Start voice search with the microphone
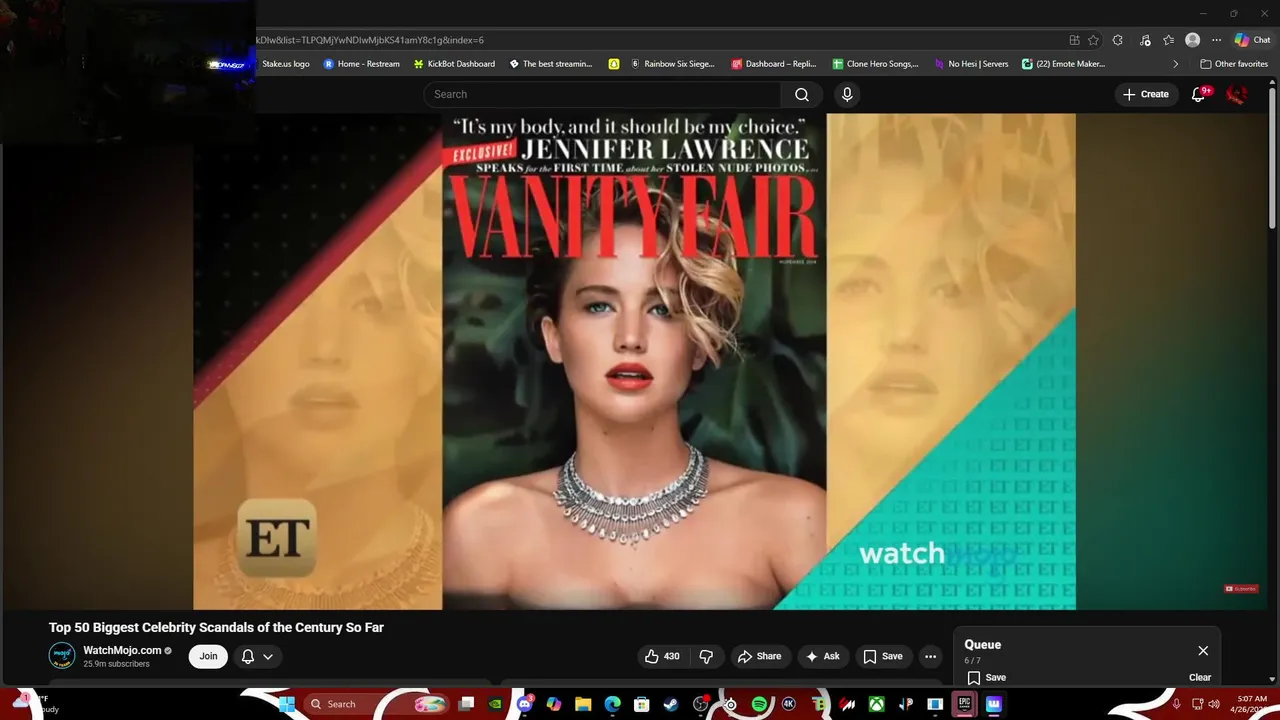Image resolution: width=1280 pixels, height=720 pixels. (x=847, y=94)
